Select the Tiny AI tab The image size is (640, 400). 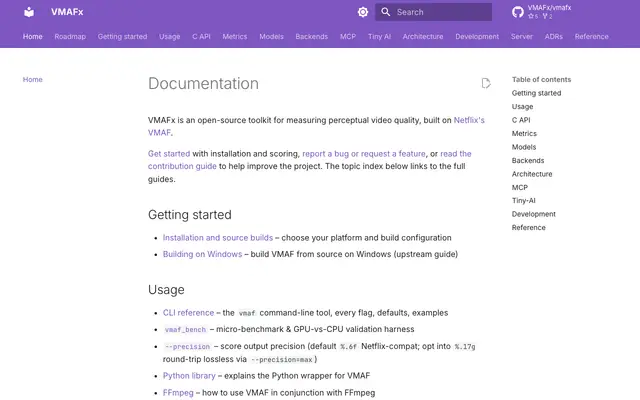tap(379, 36)
